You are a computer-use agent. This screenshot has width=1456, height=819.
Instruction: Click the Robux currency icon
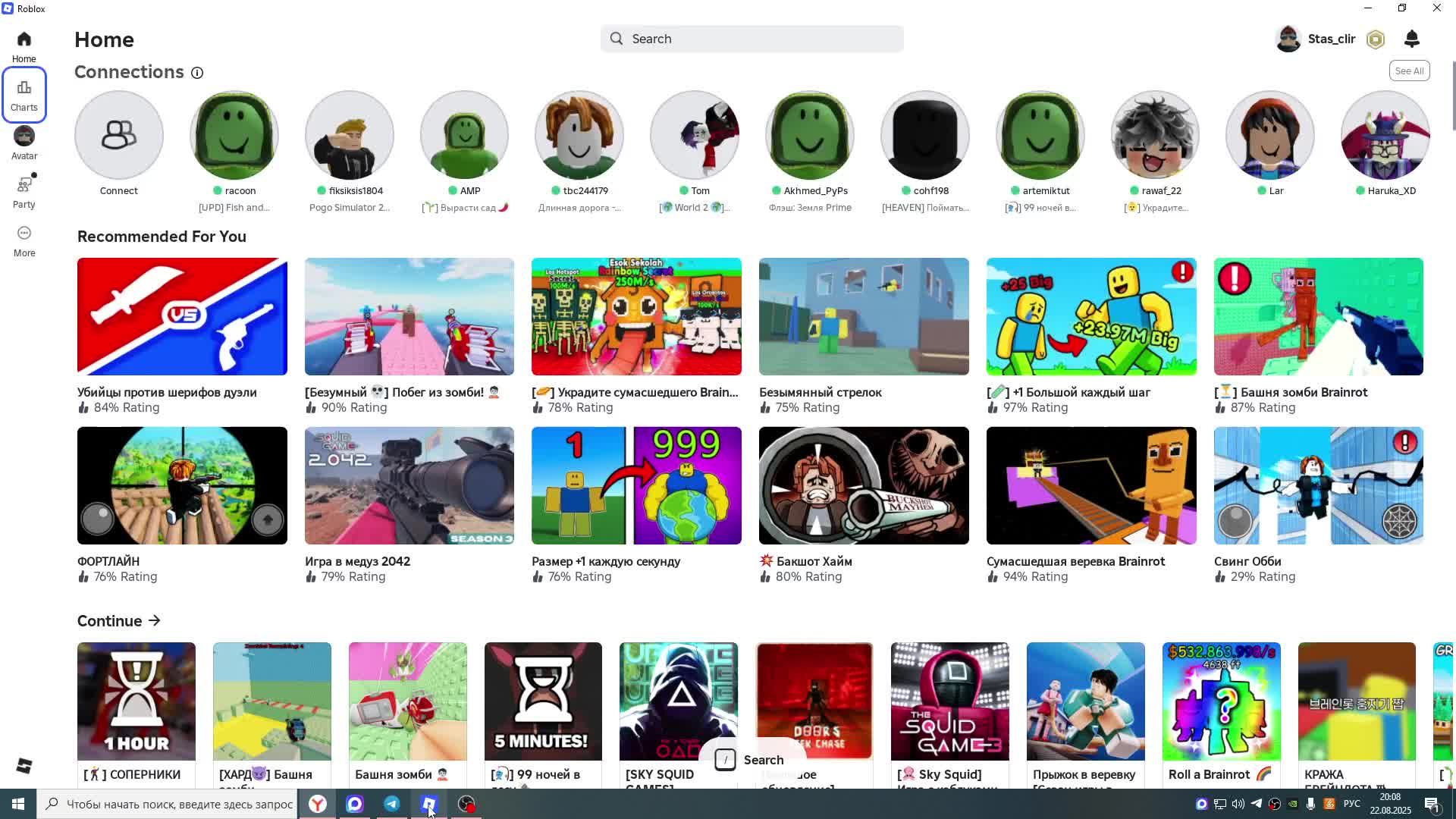click(1375, 39)
